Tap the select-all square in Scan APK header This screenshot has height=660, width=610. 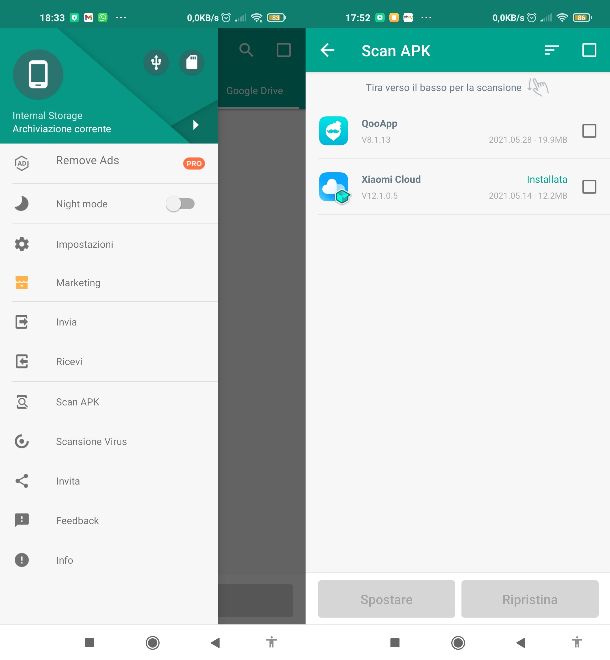(x=589, y=50)
